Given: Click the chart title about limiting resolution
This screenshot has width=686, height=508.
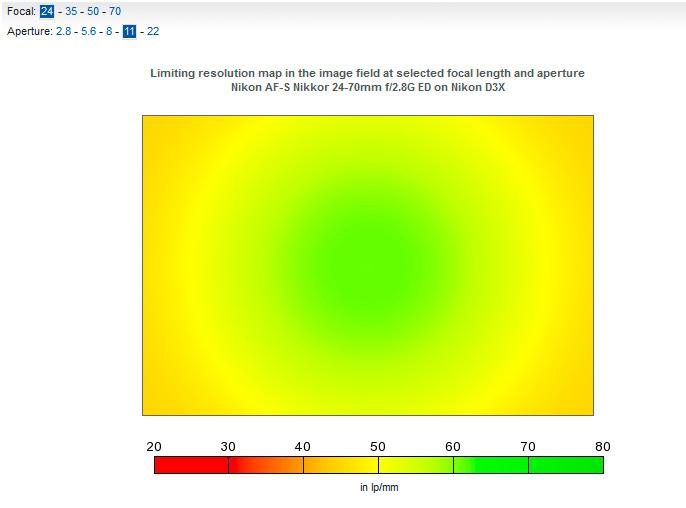Looking at the screenshot, I should pyautogui.click(x=368, y=73).
